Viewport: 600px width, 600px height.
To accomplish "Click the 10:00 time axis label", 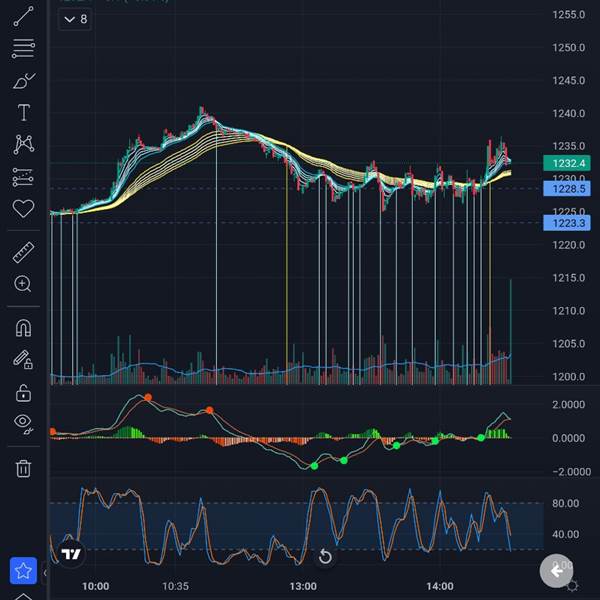I will (96, 586).
